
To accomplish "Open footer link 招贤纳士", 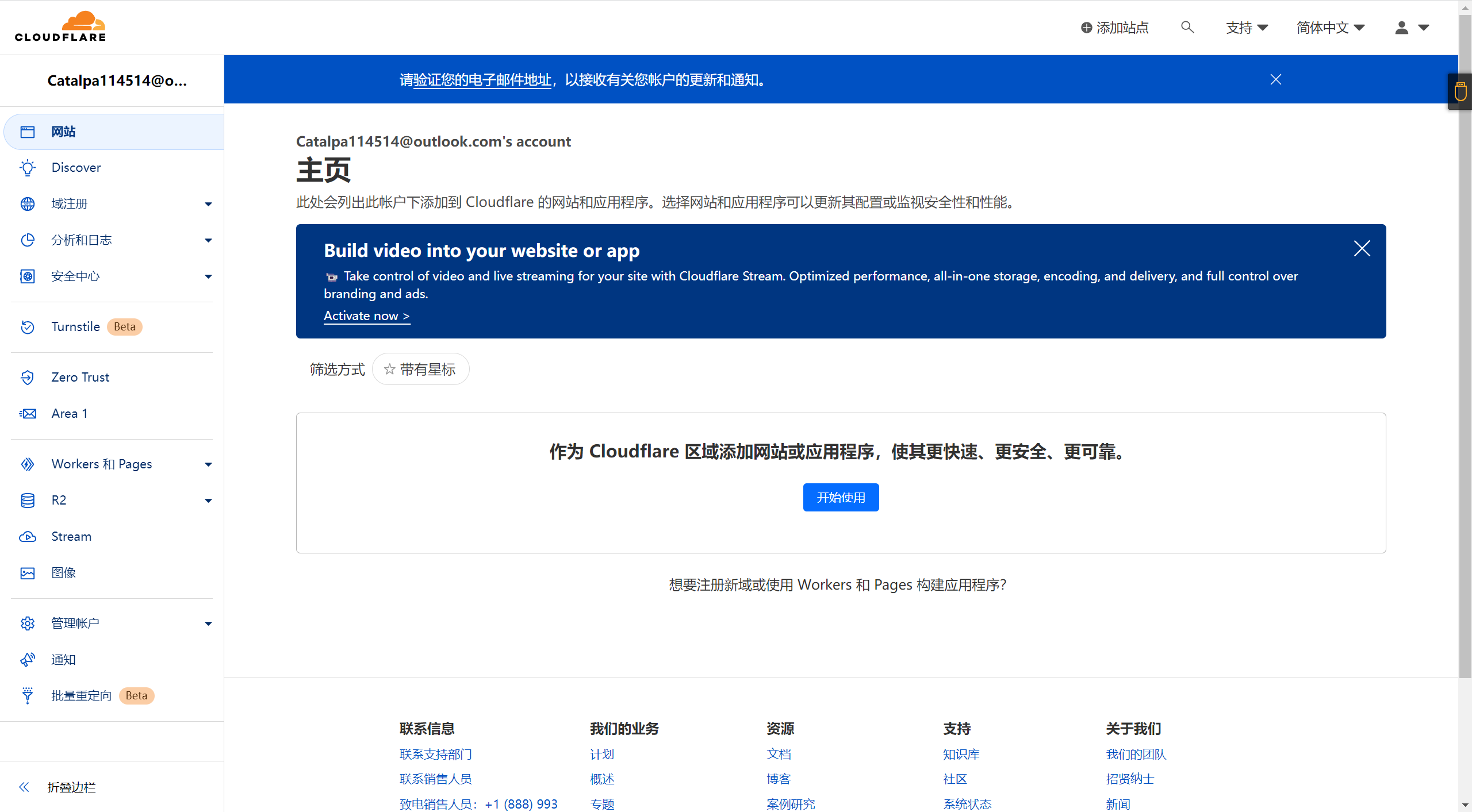I will [x=1130, y=779].
